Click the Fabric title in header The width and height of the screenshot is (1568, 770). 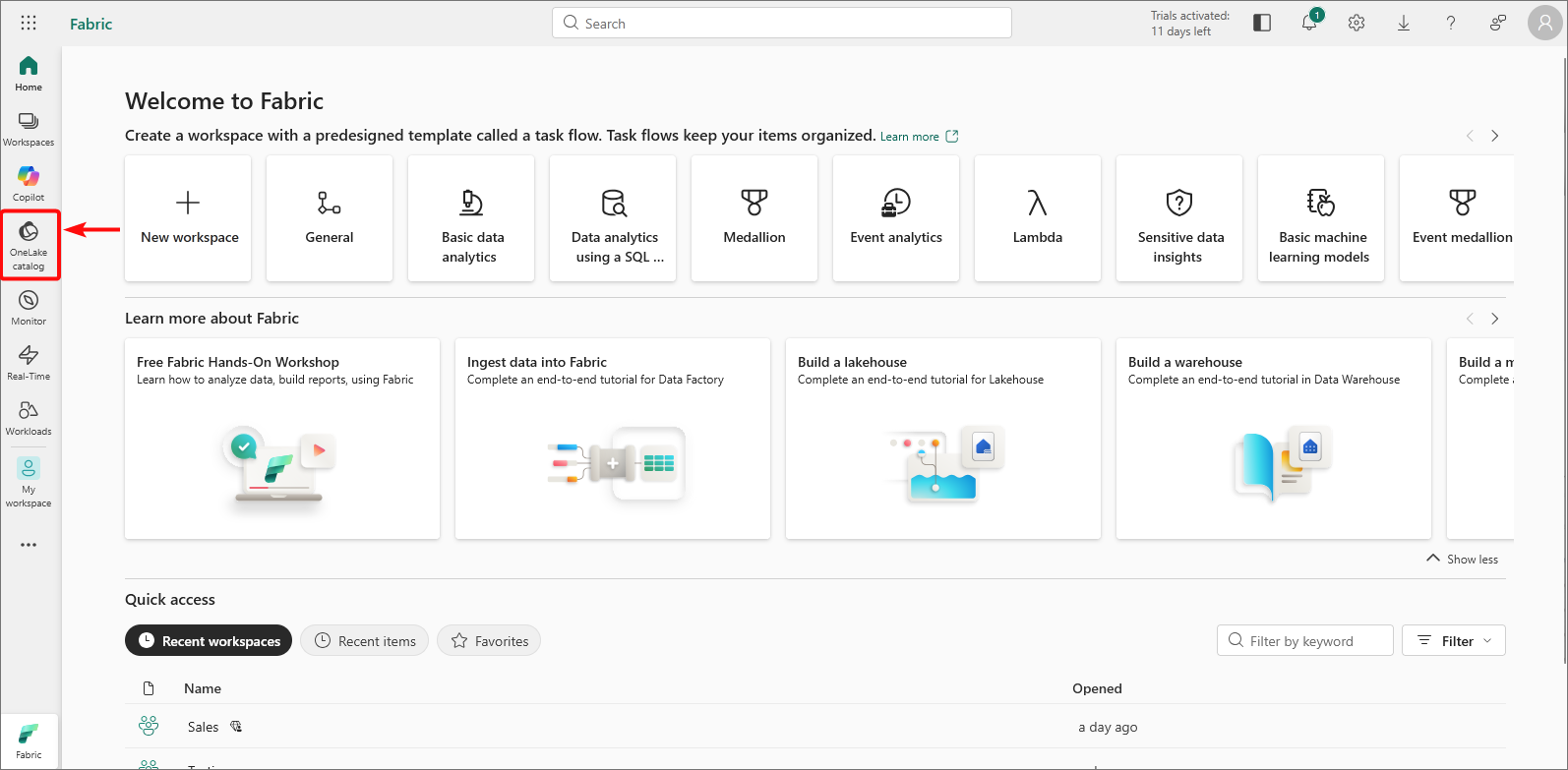(90, 24)
